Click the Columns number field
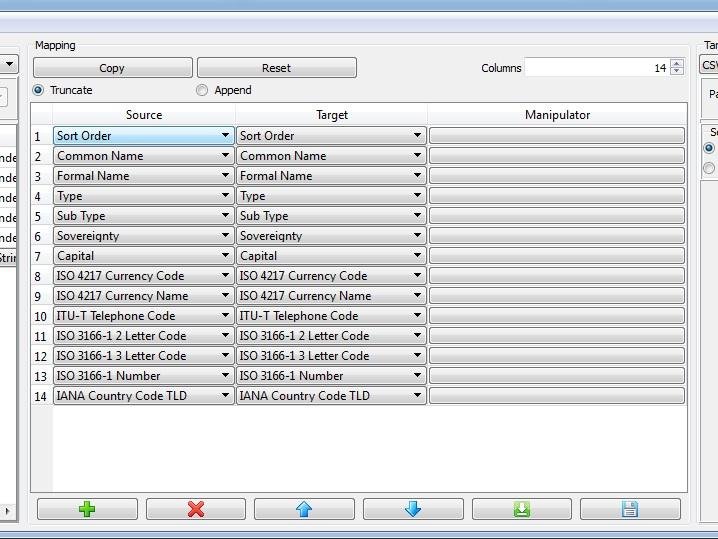Screen dimensions: 718x539 pyautogui.click(x=597, y=68)
